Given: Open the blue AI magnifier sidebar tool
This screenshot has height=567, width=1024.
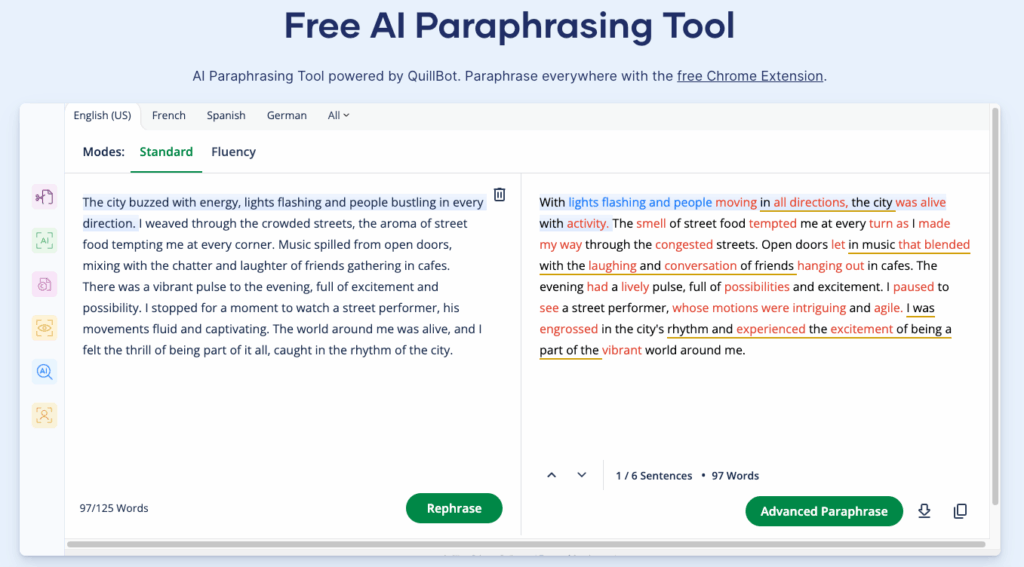Looking at the screenshot, I should (44, 372).
